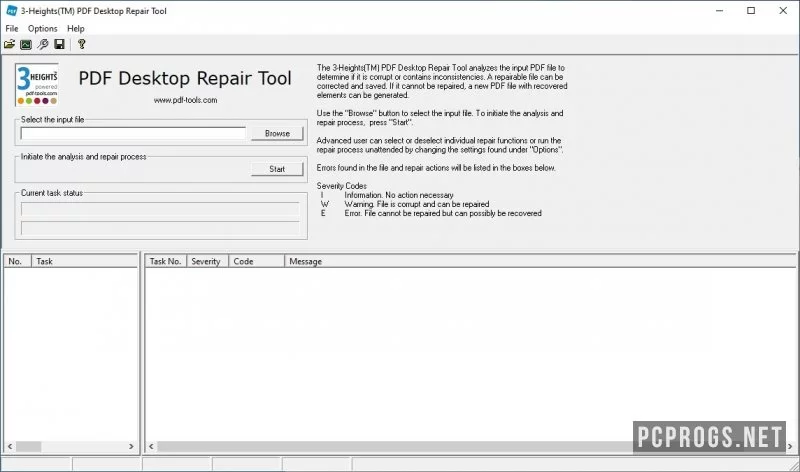The height and width of the screenshot is (472, 800).
Task: Click the task list horizontal scrollbar thumb
Action: pyautogui.click(x=29, y=446)
